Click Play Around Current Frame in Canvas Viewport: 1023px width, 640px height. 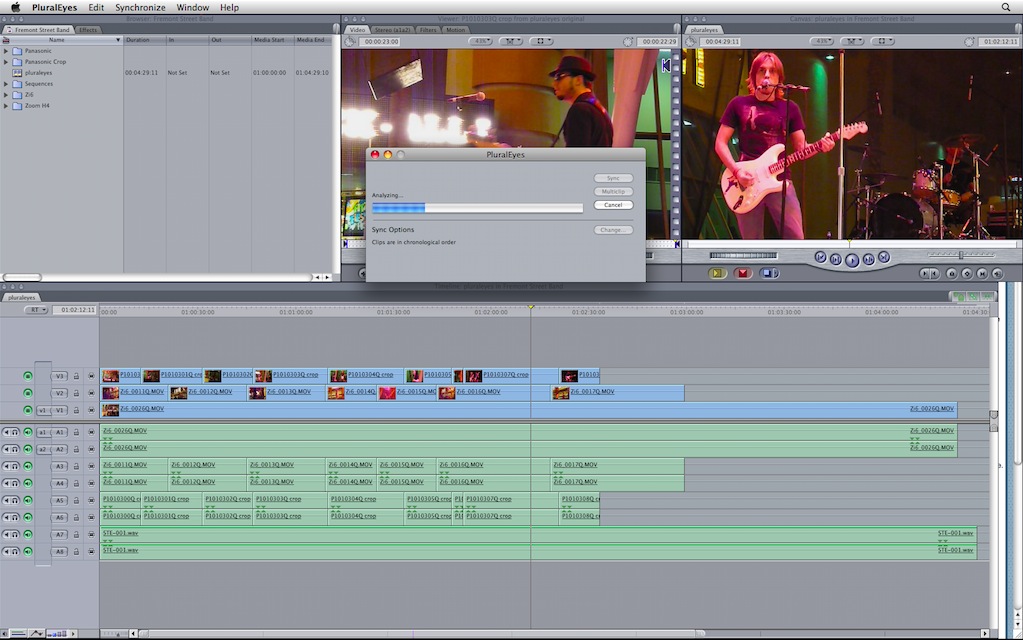pos(868,260)
